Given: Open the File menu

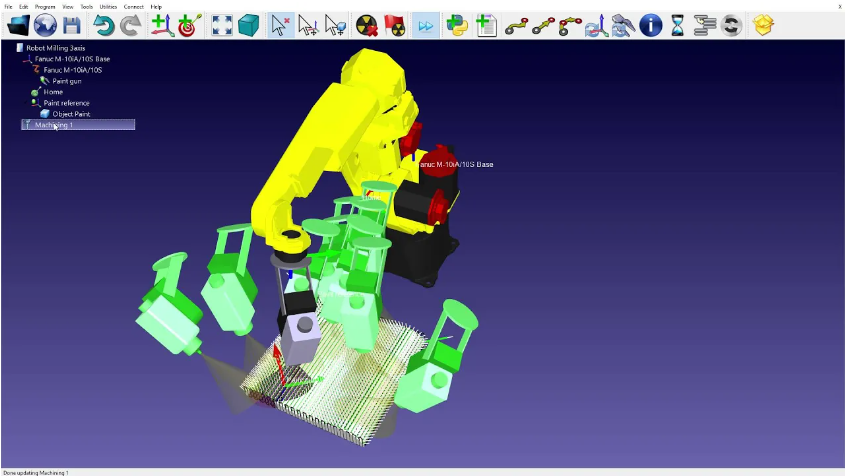Looking at the screenshot, I should pyautogui.click(x=8, y=6).
